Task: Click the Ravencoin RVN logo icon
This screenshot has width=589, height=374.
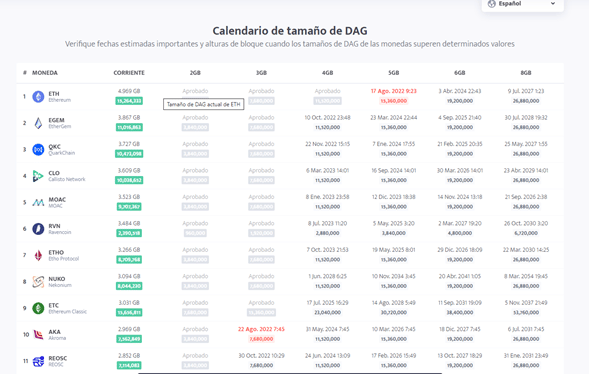Action: tap(38, 229)
